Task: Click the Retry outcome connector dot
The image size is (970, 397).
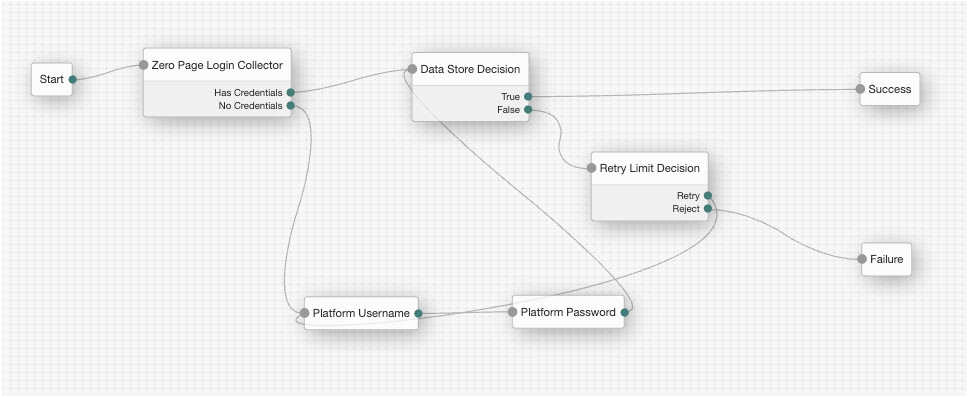Action: pos(708,195)
